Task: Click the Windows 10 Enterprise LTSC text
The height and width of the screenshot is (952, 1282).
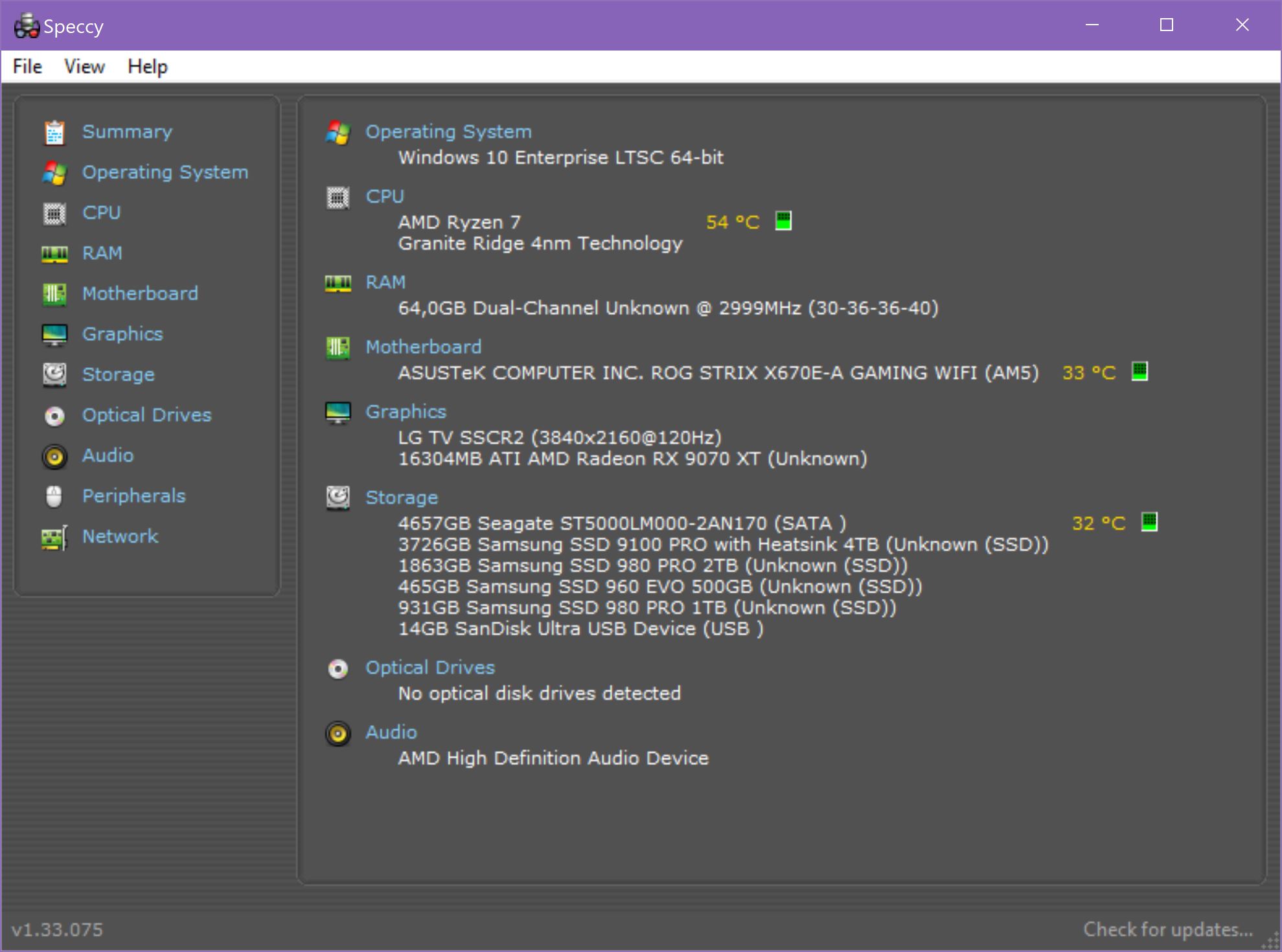Action: [x=561, y=157]
